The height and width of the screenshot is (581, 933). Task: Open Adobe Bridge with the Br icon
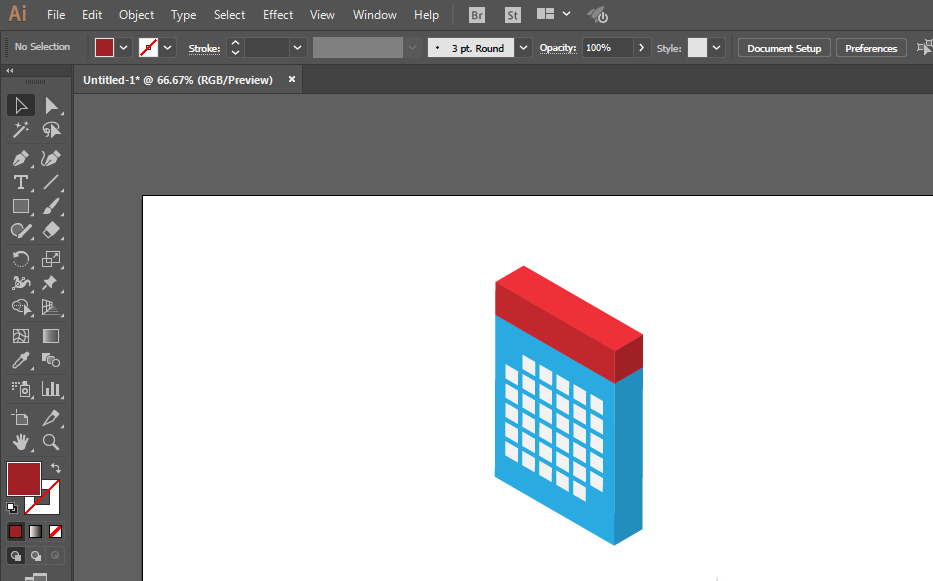click(478, 15)
